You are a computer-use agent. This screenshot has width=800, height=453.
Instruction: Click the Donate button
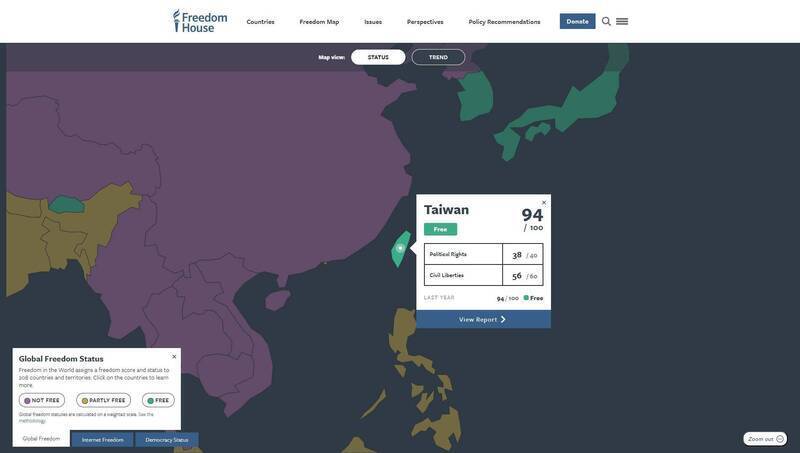(x=577, y=21)
